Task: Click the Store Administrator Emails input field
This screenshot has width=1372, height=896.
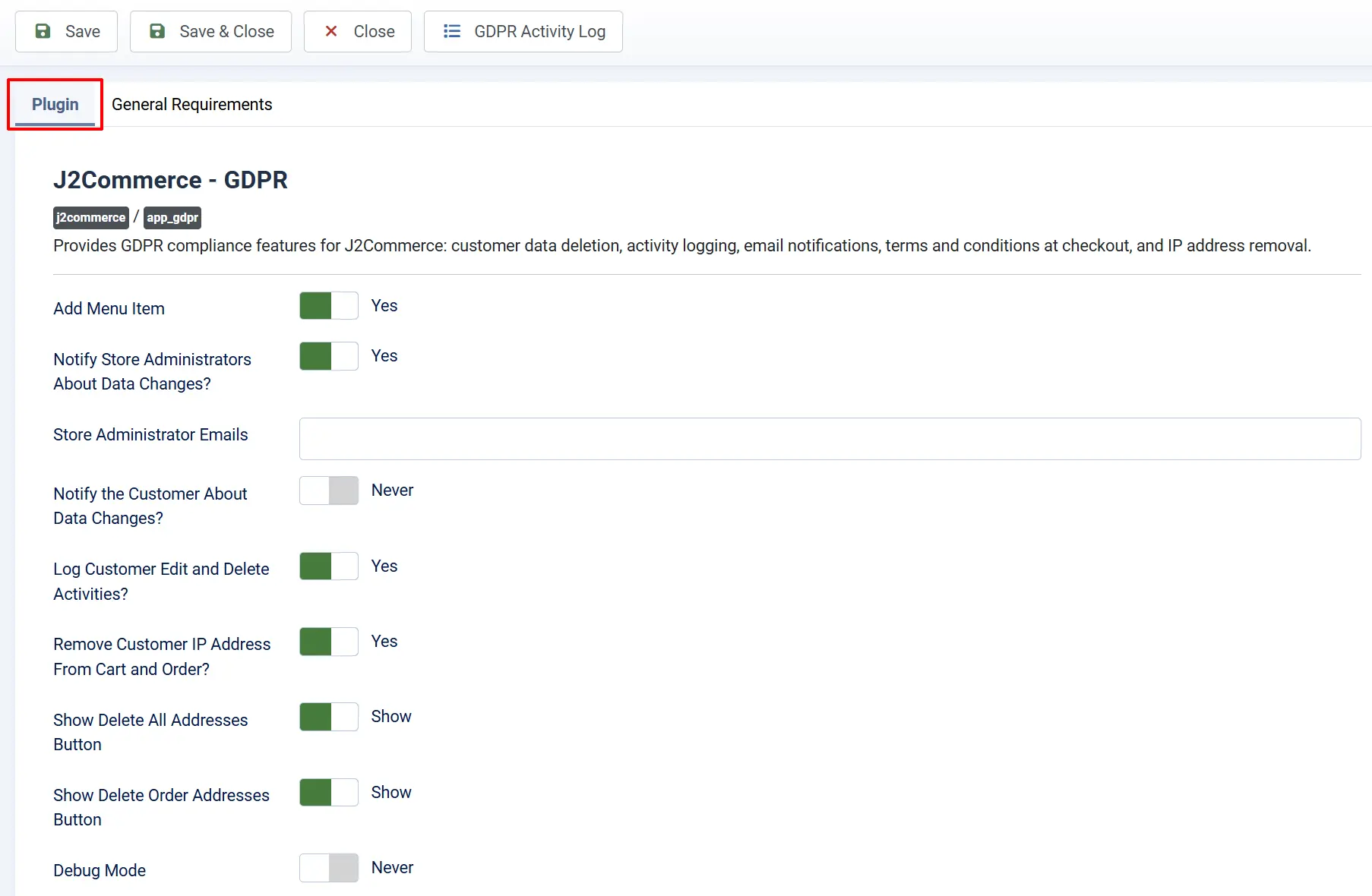Action: 830,439
